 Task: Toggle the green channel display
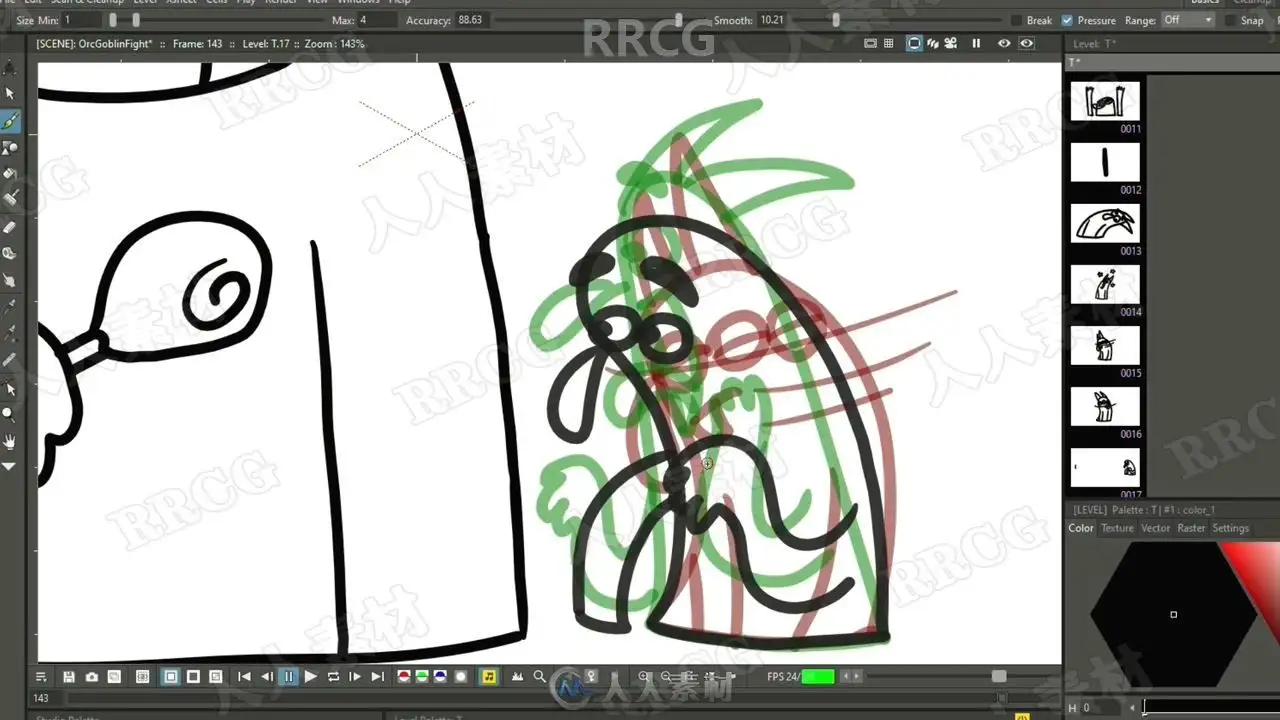(422, 677)
